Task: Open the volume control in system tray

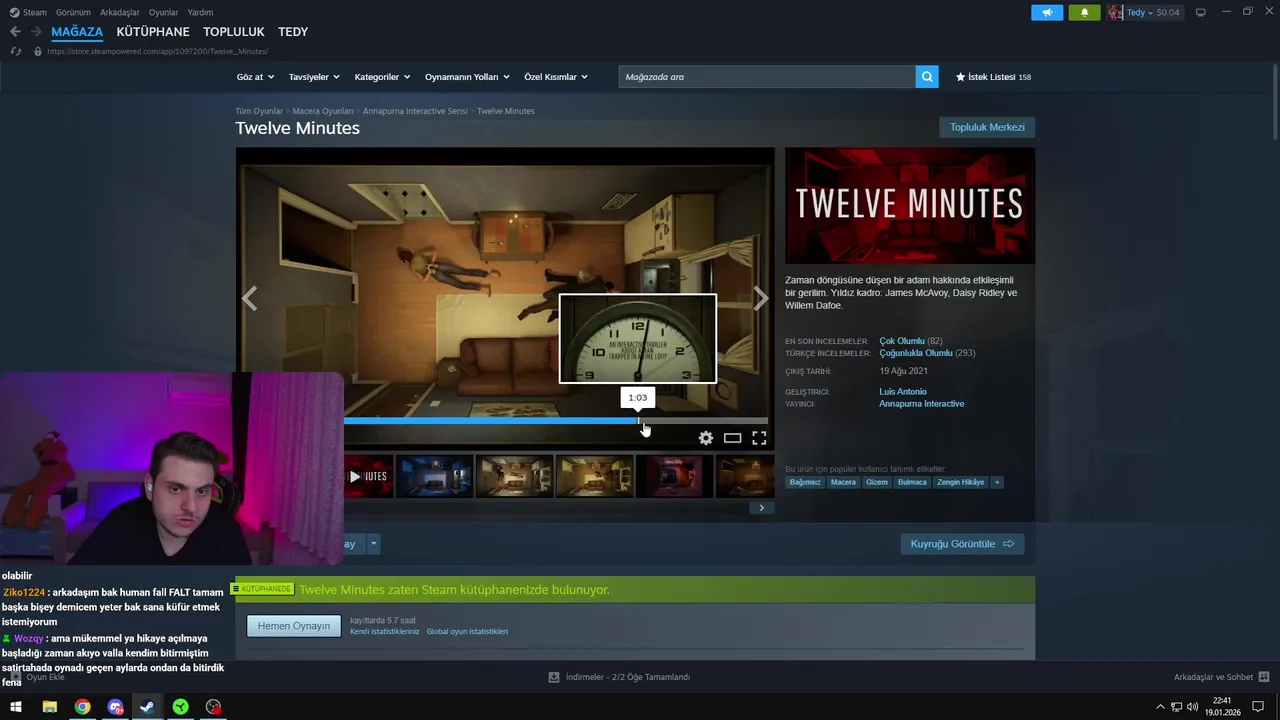Action: tap(1192, 707)
